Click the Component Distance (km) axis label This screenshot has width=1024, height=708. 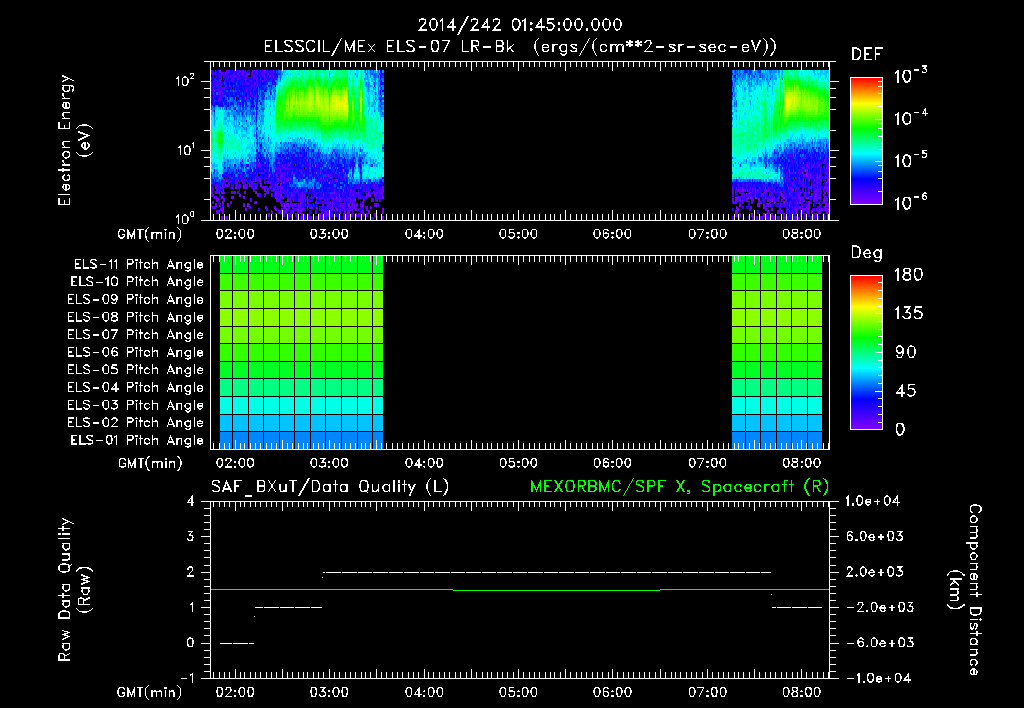click(x=965, y=590)
